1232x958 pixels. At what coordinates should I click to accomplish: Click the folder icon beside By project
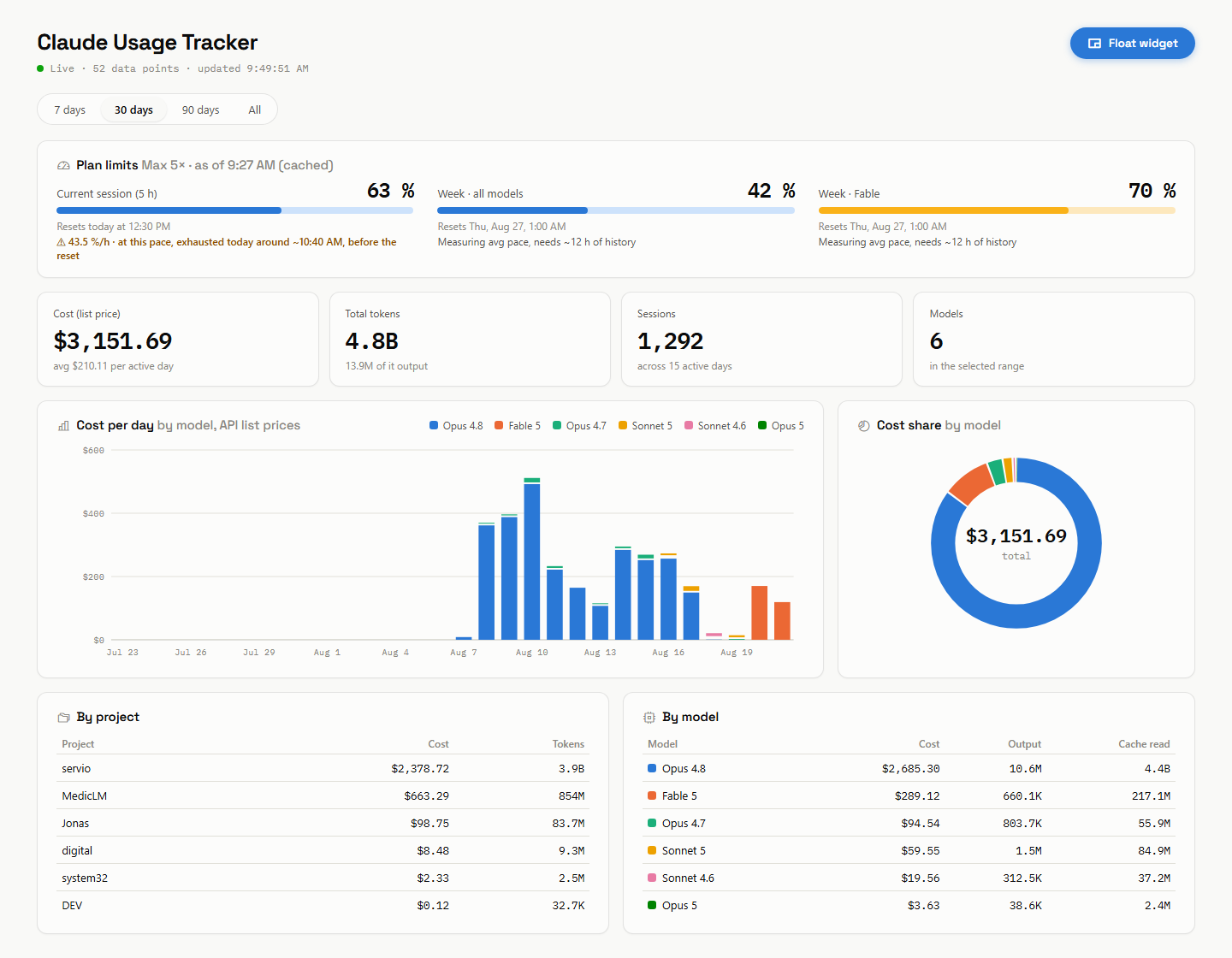point(63,718)
